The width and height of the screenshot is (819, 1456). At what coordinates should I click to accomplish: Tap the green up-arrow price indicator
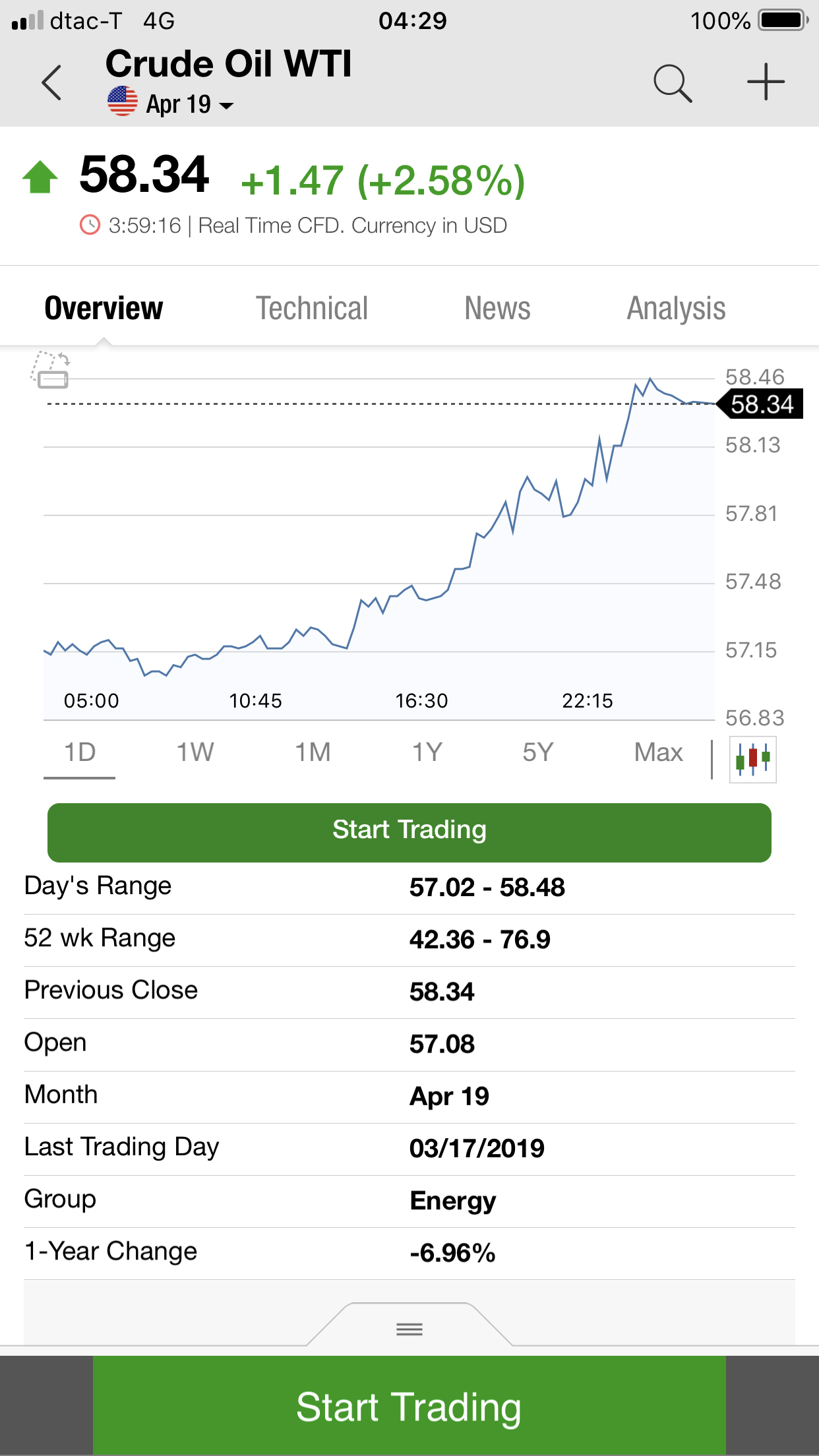tap(40, 177)
